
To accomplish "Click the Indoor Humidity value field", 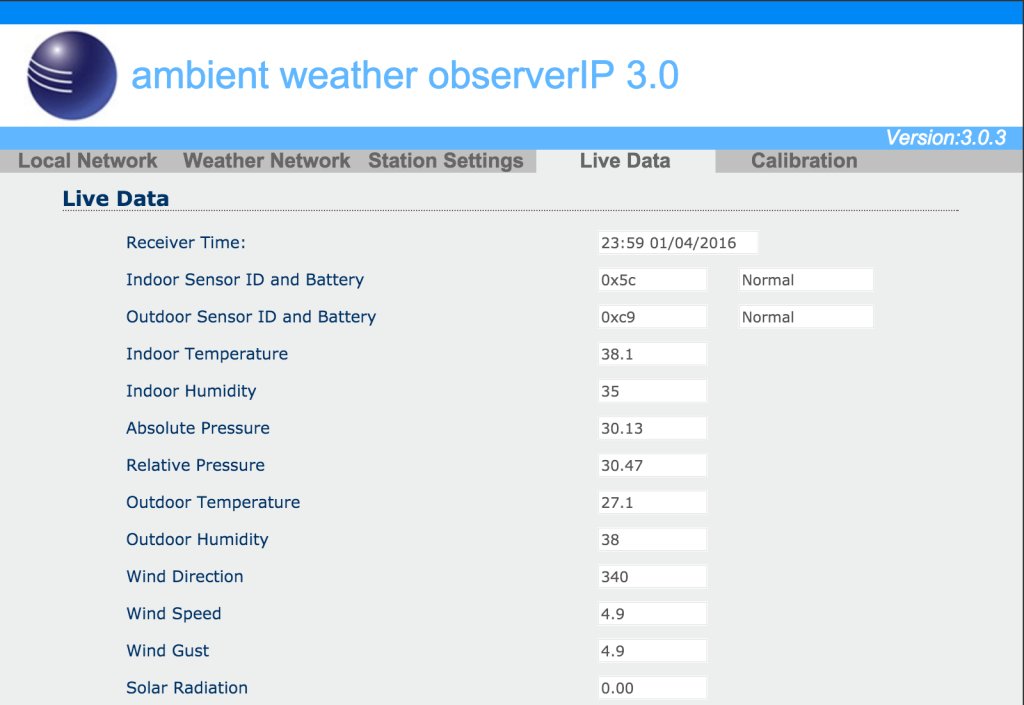I will pyautogui.click(x=652, y=391).
